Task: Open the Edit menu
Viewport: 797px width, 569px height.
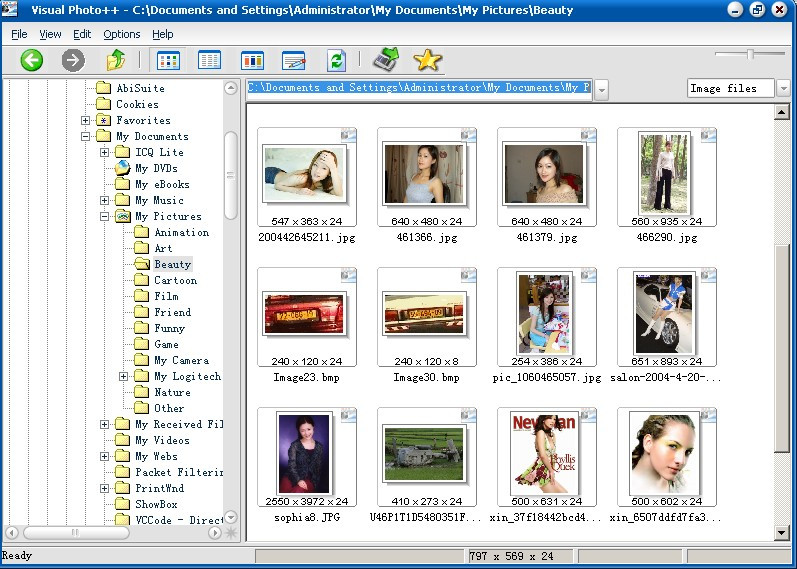Action: pyautogui.click(x=82, y=34)
